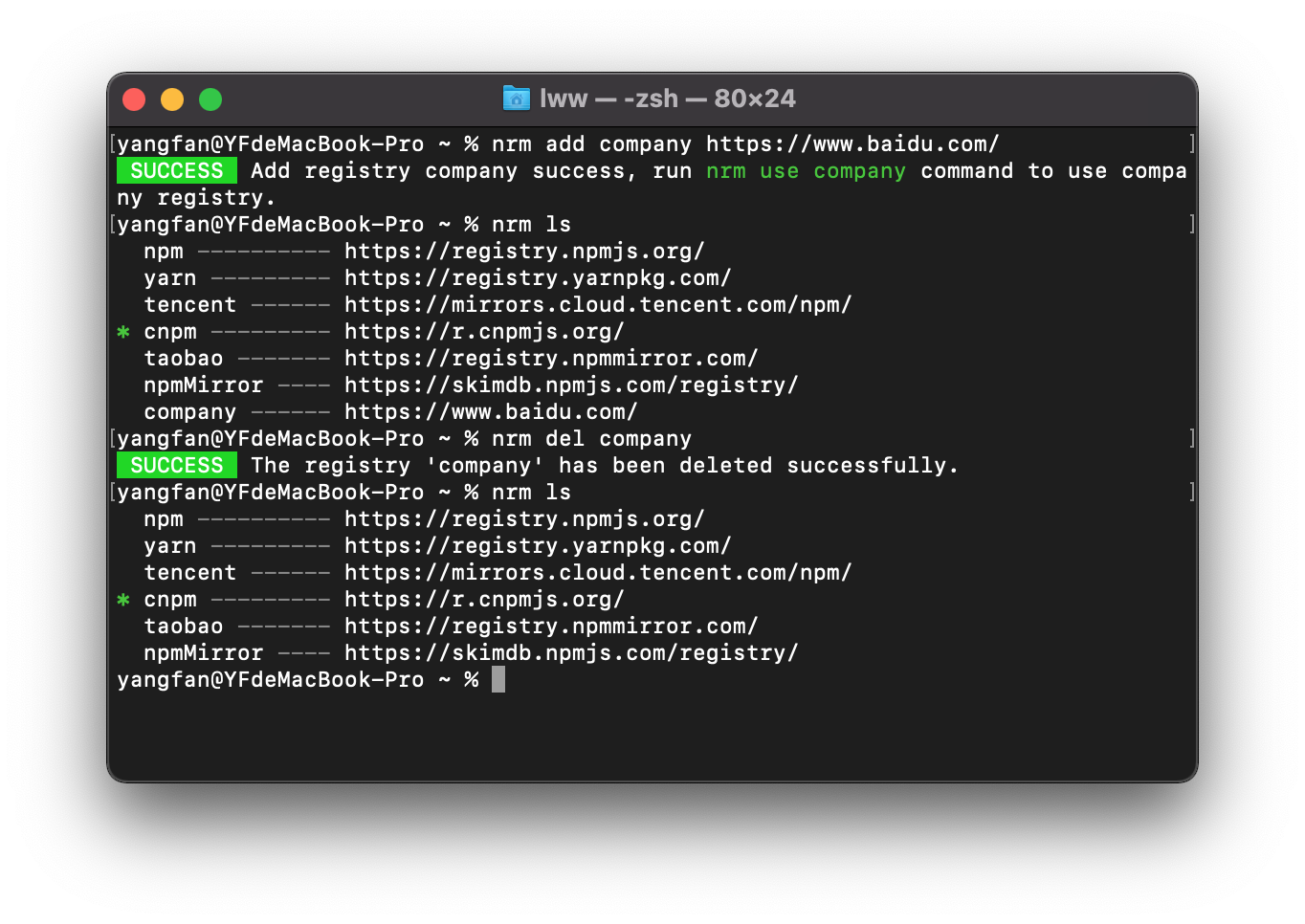This screenshot has width=1305, height=924.
Task: Click the second green asterisk beside cnpm
Action: [123, 600]
